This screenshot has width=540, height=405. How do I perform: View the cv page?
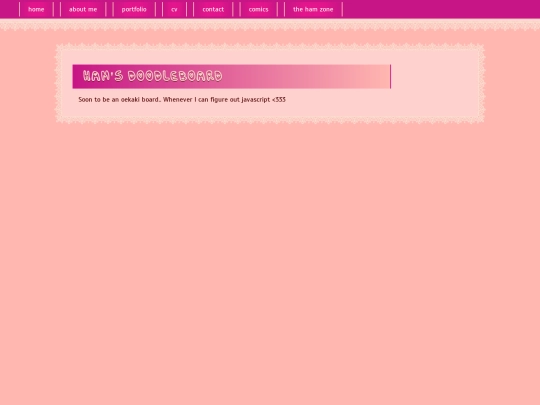tap(174, 9)
